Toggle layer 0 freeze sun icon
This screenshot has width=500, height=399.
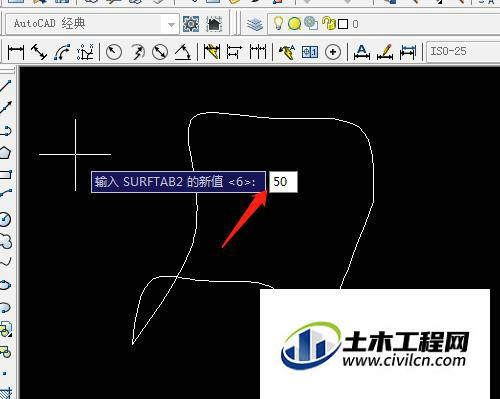click(x=294, y=24)
